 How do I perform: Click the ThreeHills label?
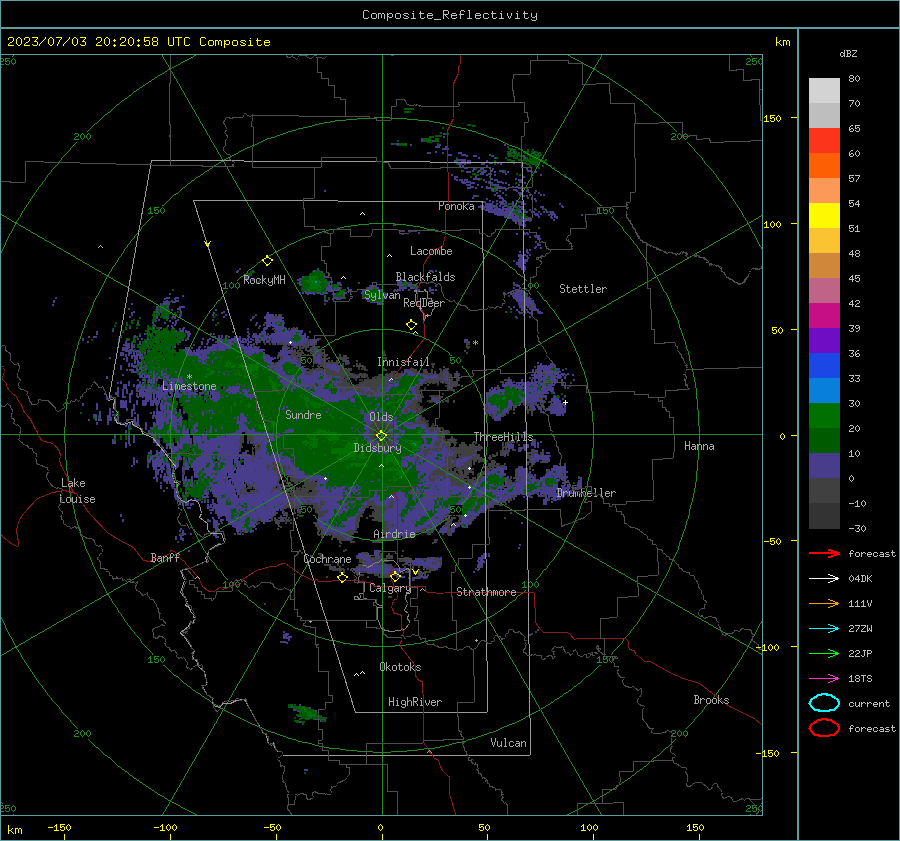[503, 437]
